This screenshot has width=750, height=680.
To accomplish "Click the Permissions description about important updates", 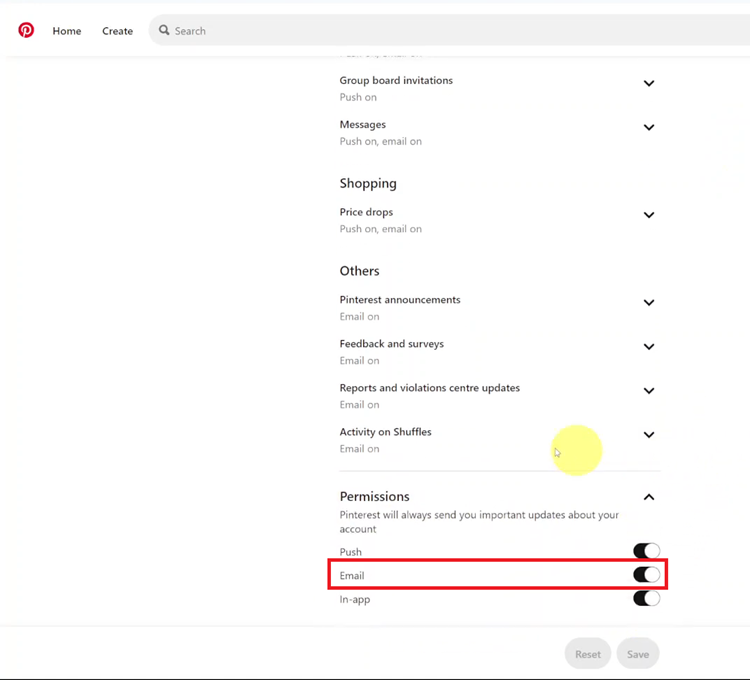I will (x=479, y=522).
